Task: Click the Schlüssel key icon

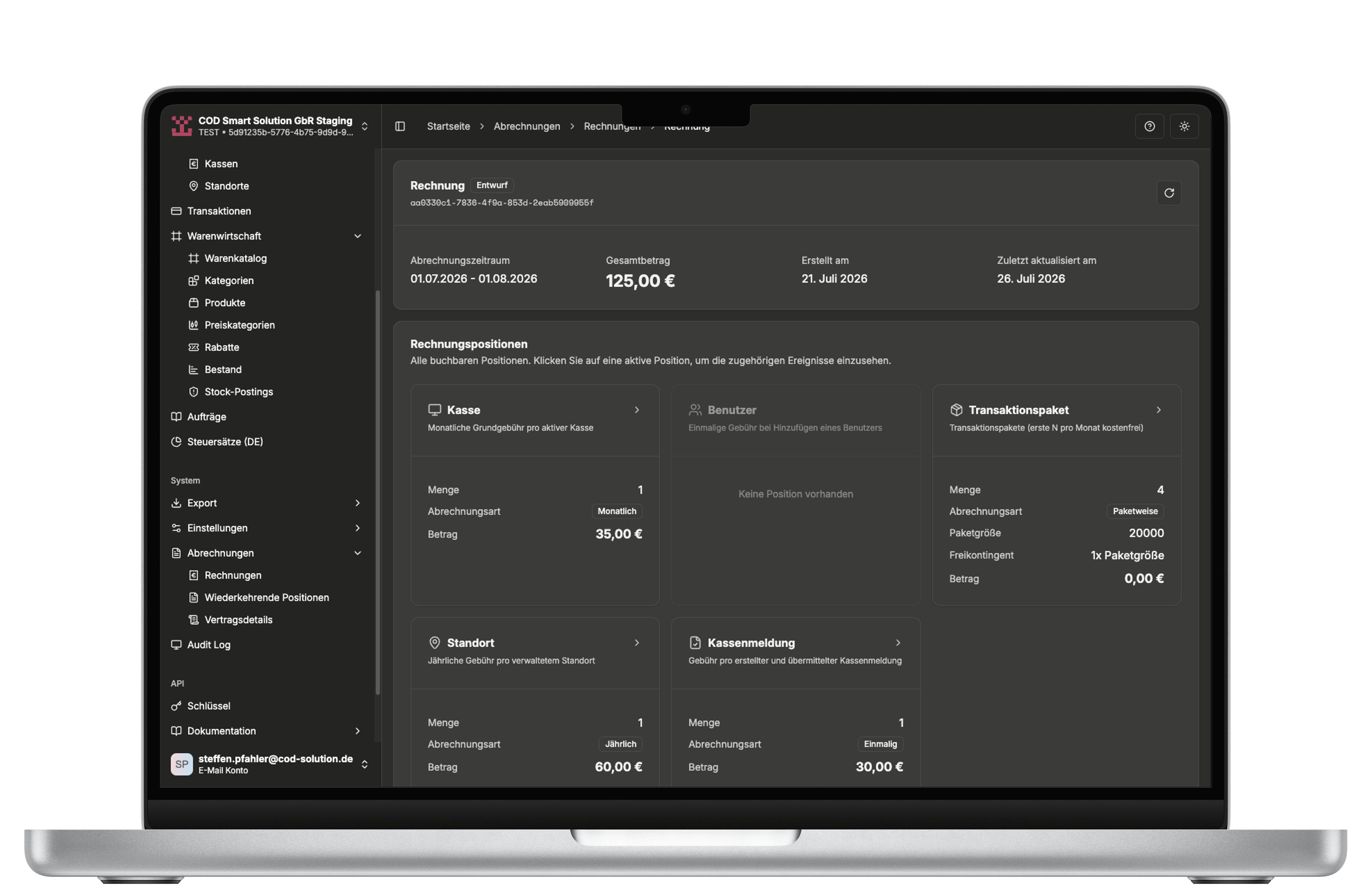Action: point(176,706)
